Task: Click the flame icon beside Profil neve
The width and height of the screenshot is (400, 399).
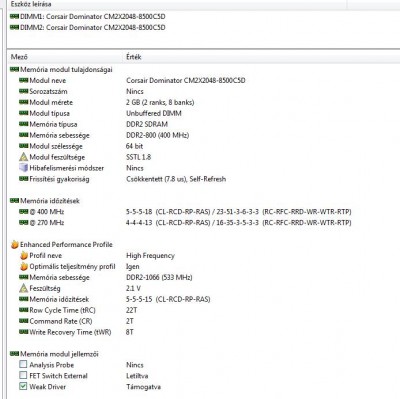Action: point(24,255)
